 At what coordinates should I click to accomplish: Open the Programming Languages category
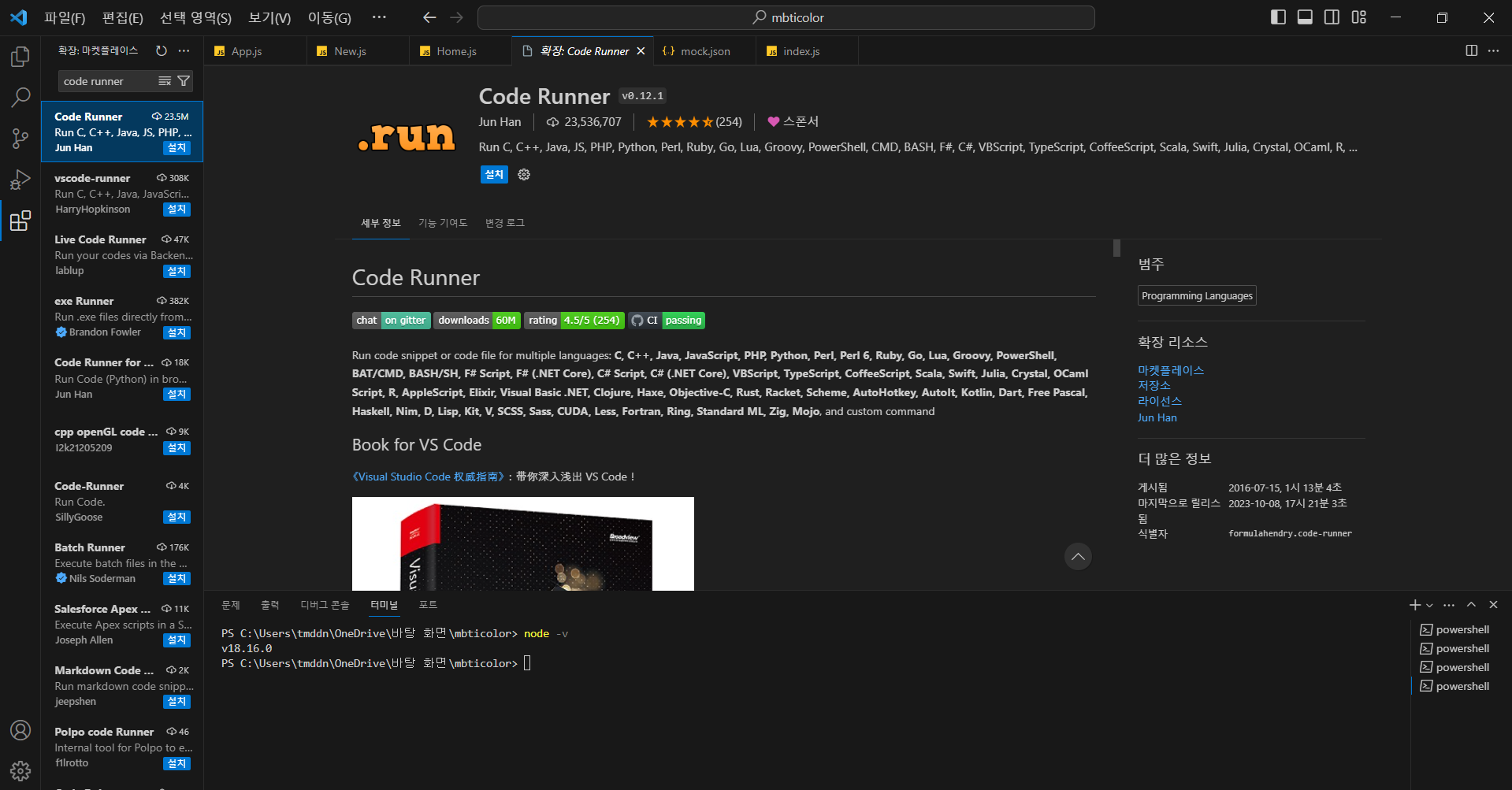(1197, 295)
